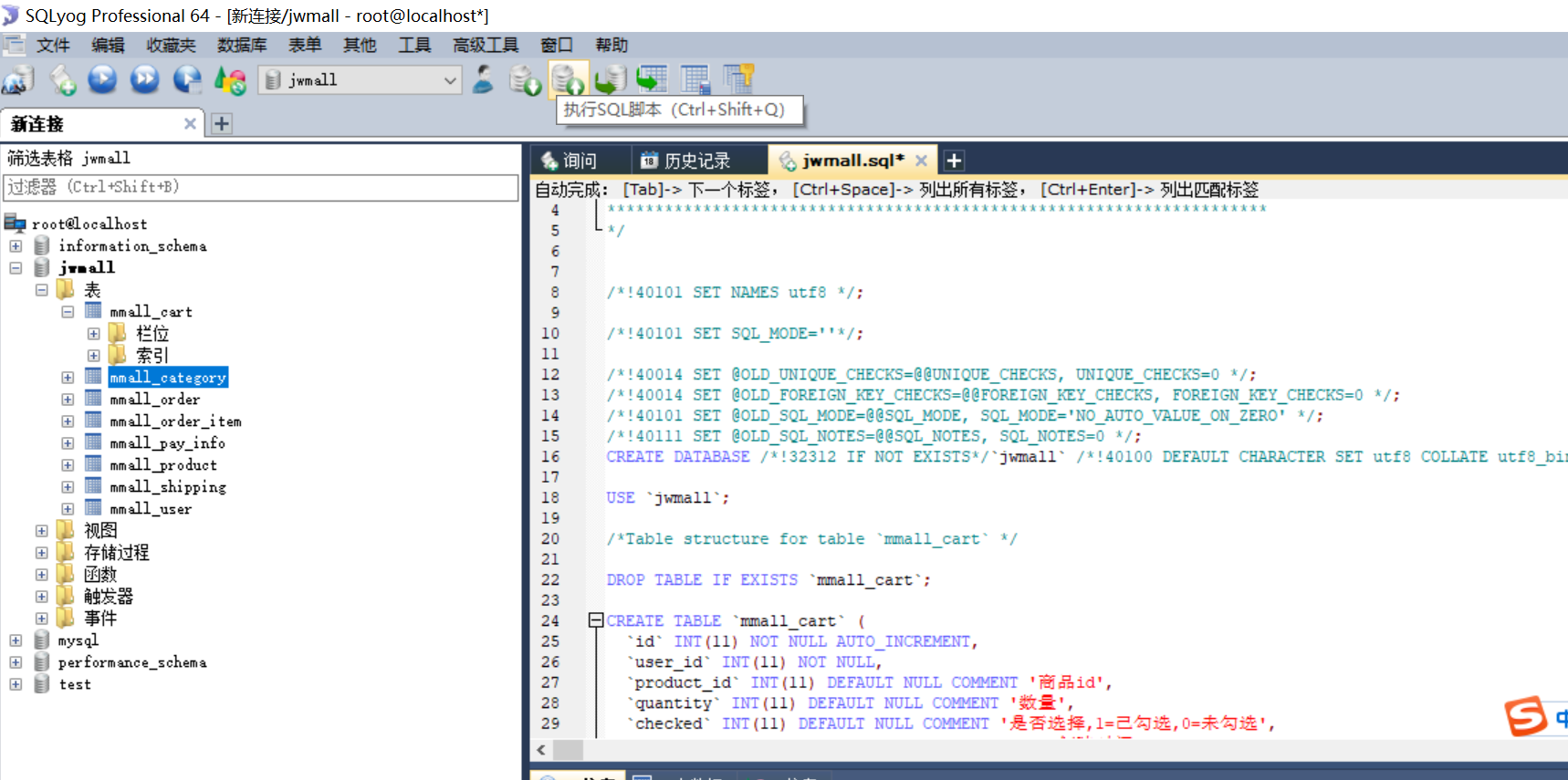
Task: Expand the 存储过程 folder
Action: point(41,552)
